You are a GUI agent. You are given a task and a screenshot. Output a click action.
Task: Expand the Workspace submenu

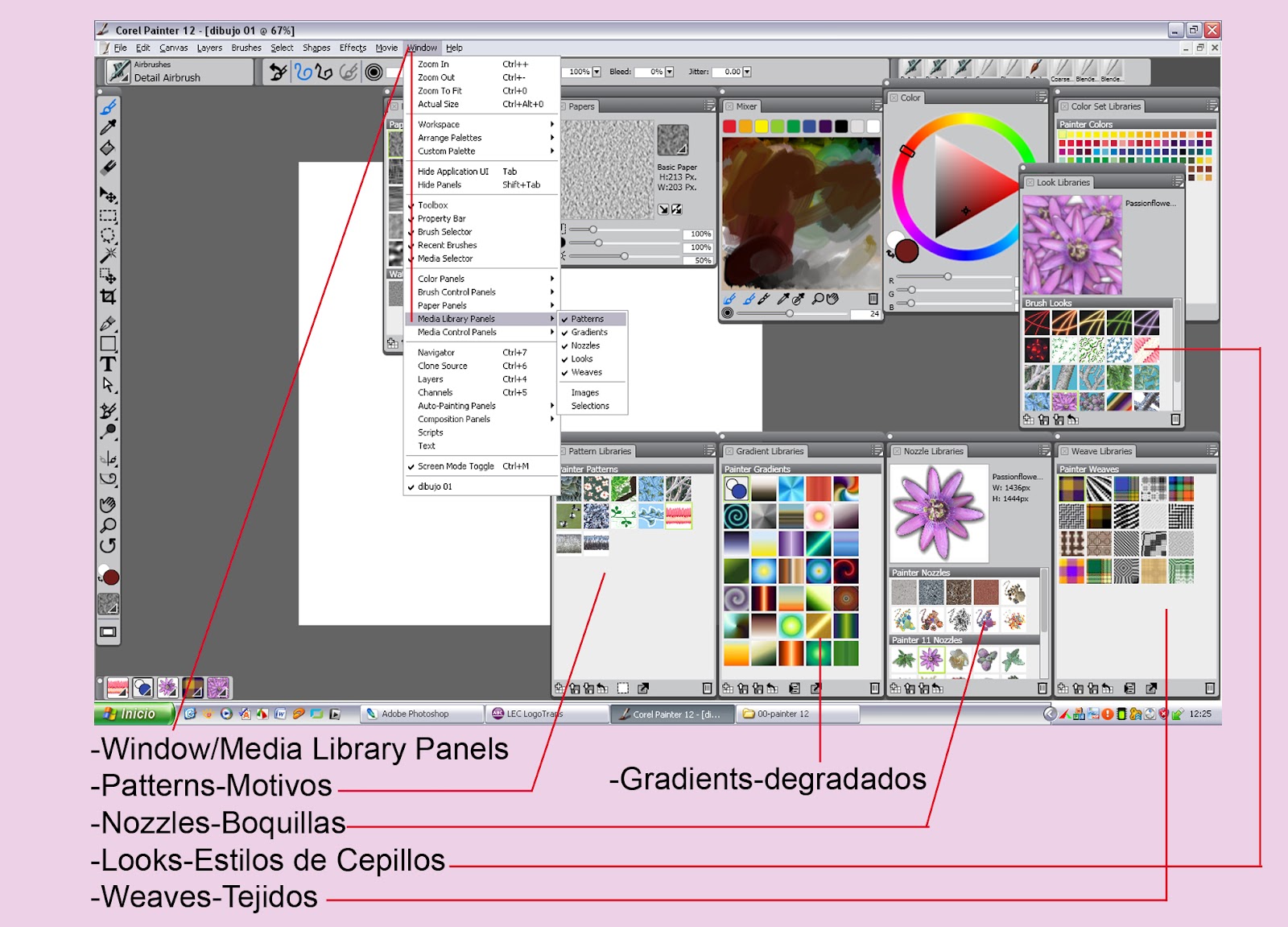pyautogui.click(x=481, y=125)
